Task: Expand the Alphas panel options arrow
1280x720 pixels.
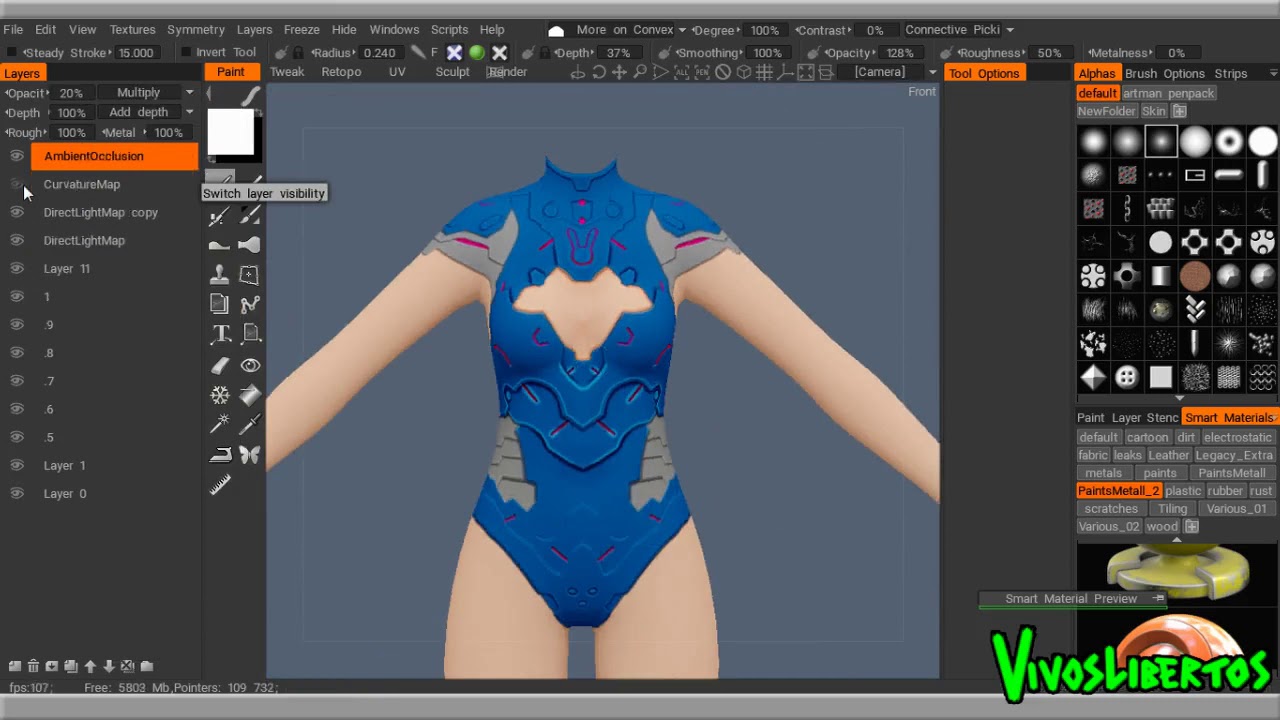Action: 1273,73
